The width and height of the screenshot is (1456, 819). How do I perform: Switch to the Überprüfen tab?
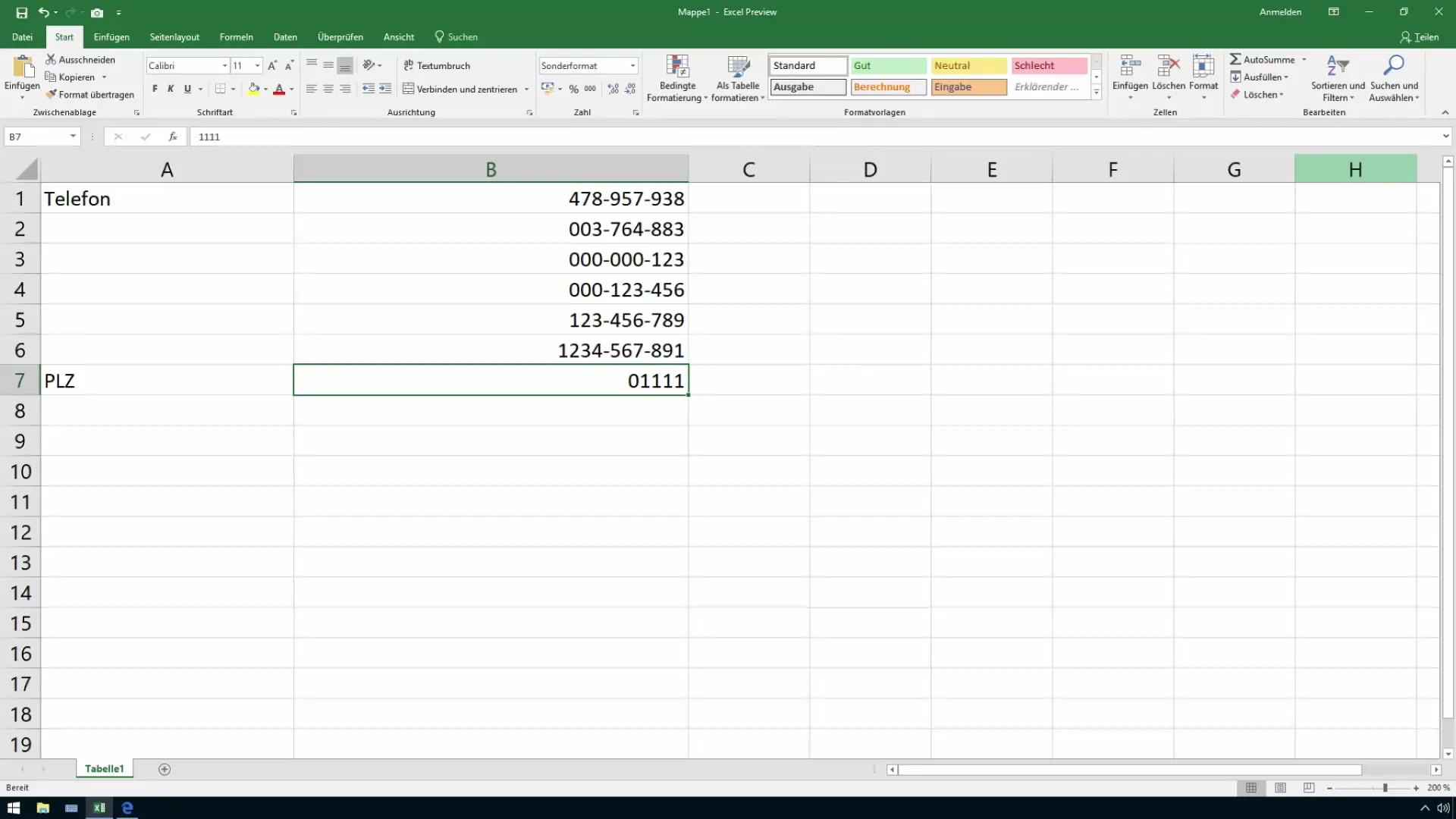(x=340, y=36)
